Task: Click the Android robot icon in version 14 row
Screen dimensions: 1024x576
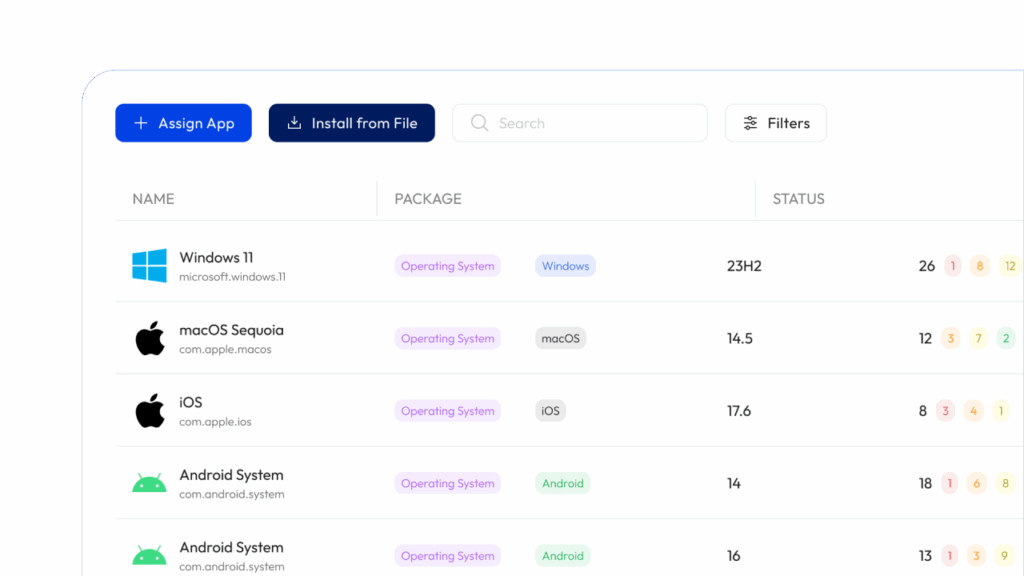Action: (x=149, y=484)
